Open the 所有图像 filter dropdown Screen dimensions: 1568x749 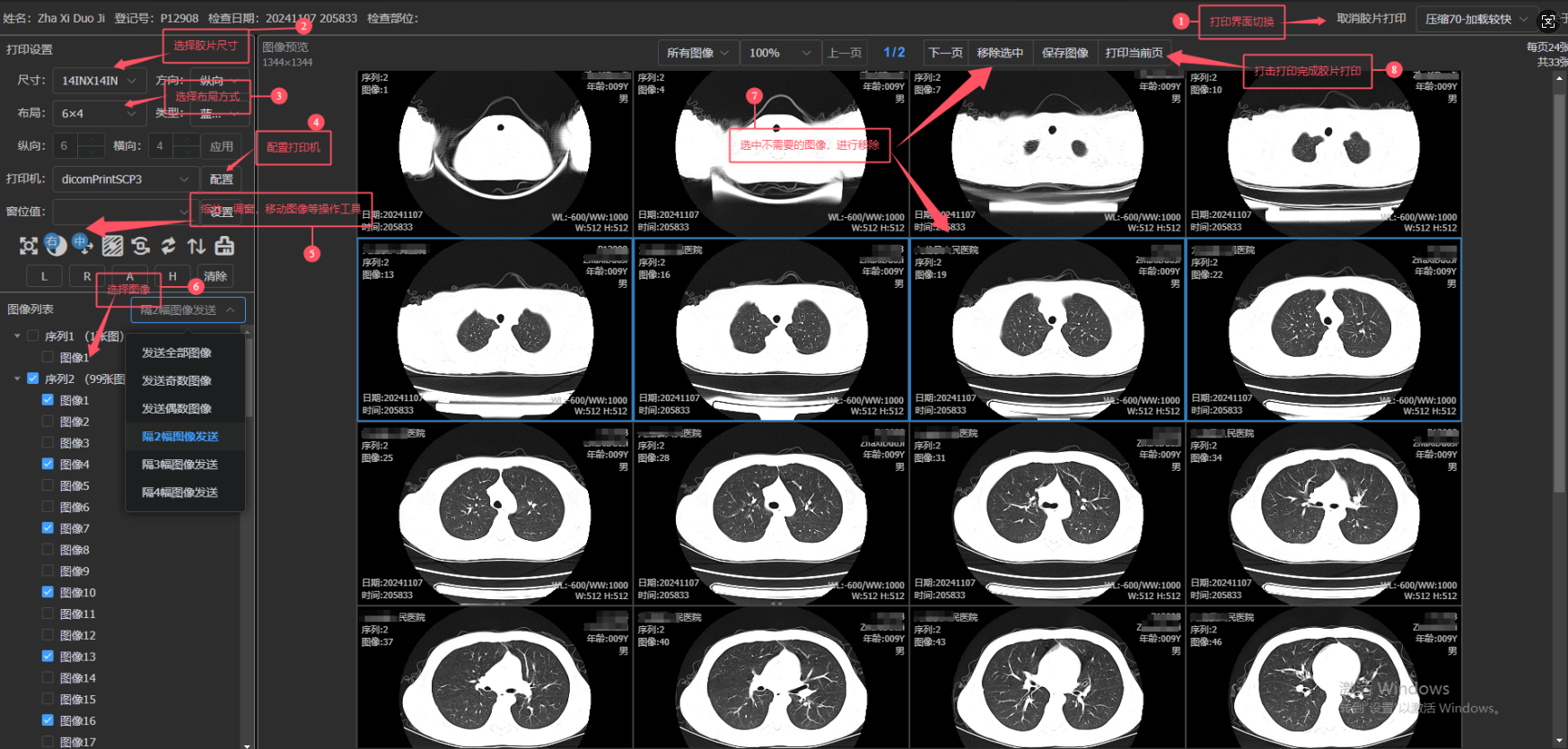697,53
